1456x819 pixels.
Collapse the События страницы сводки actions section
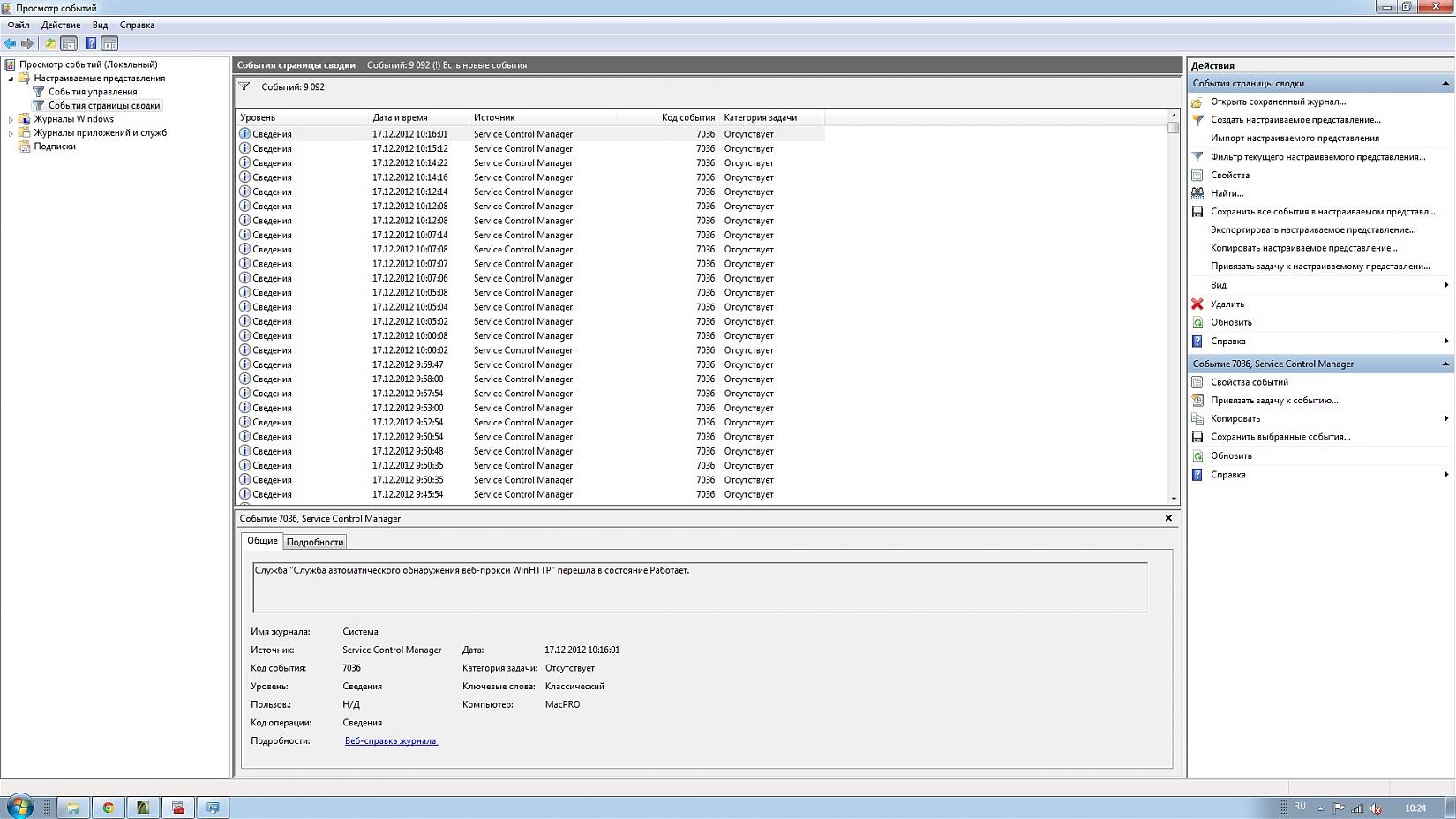(1445, 84)
